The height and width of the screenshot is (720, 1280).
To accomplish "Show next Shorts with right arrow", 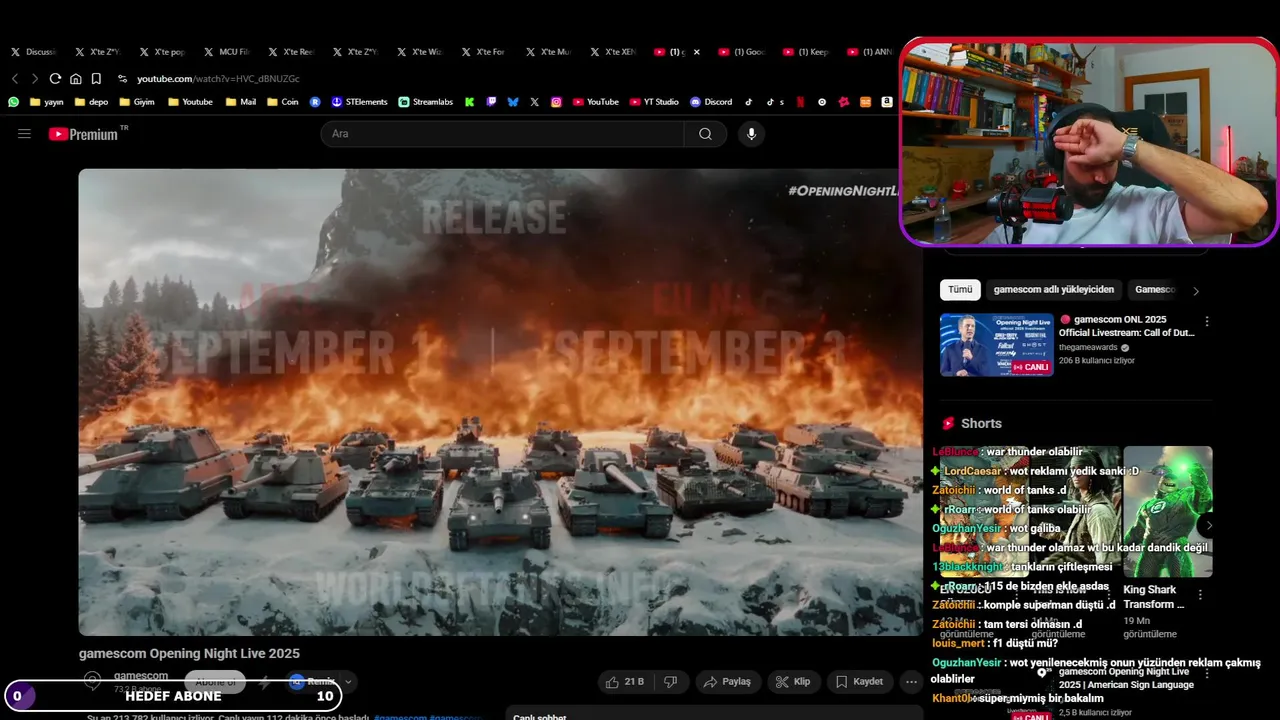I will (1209, 525).
